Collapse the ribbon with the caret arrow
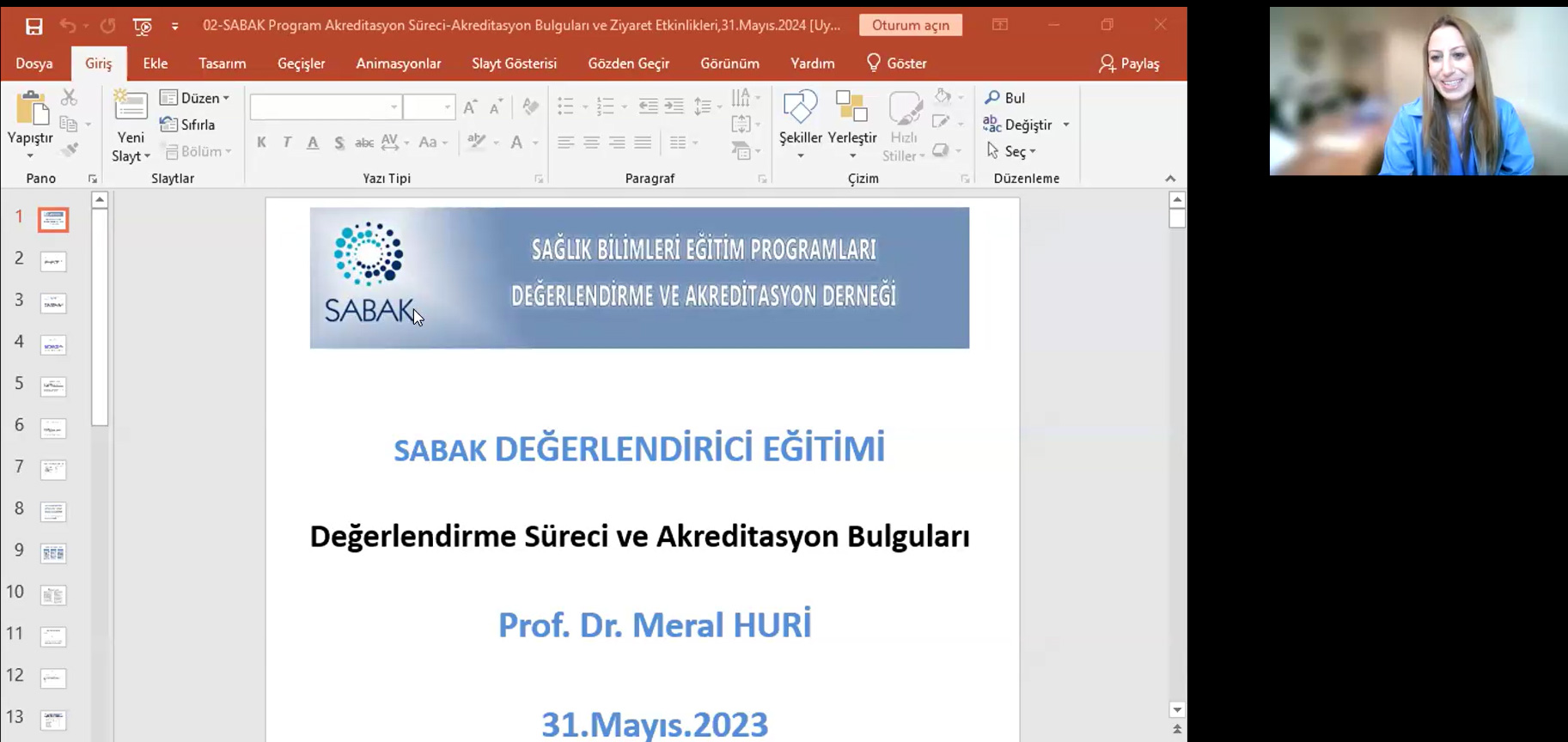Viewport: 1568px width, 742px height. click(1170, 179)
